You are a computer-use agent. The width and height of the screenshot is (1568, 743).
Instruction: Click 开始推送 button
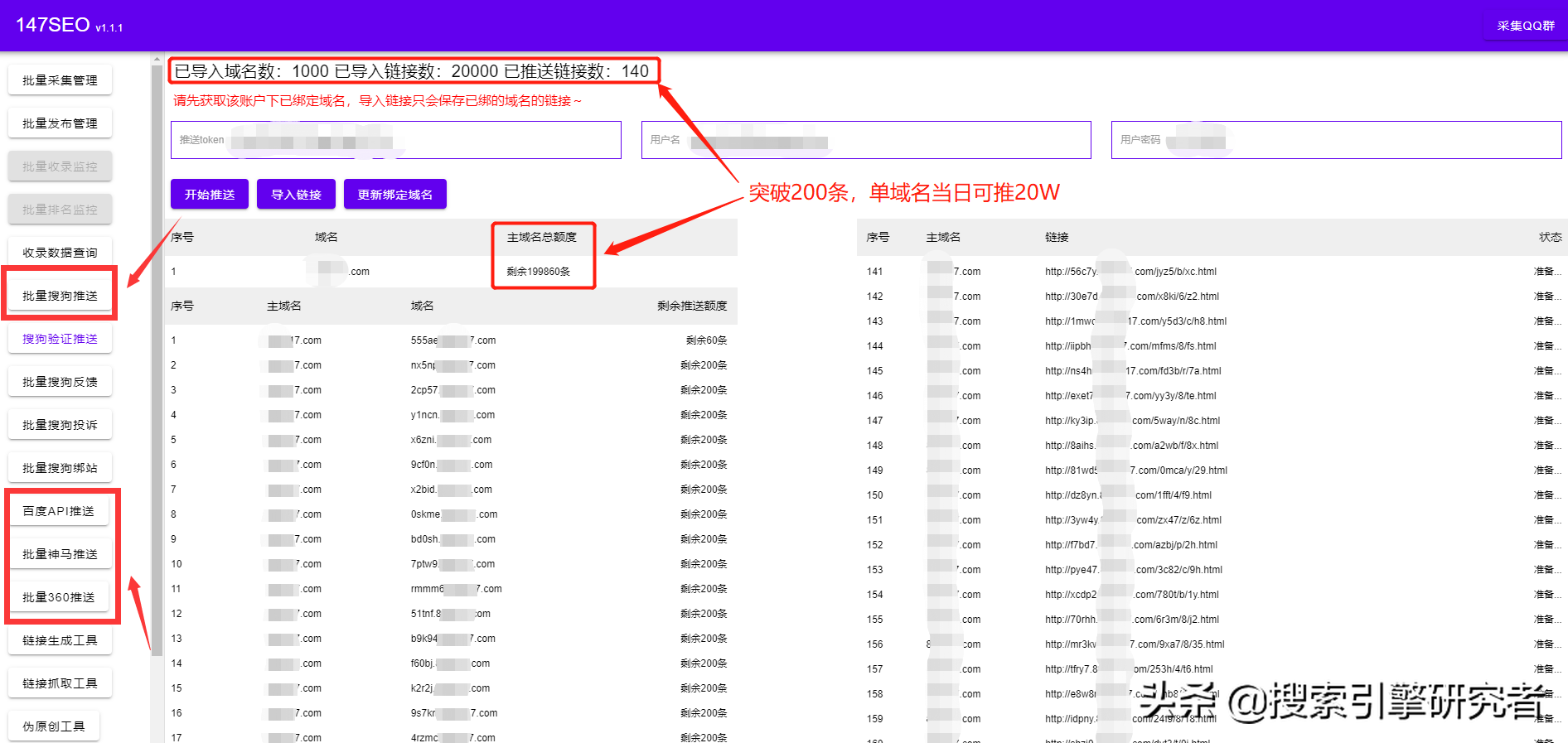(210, 195)
